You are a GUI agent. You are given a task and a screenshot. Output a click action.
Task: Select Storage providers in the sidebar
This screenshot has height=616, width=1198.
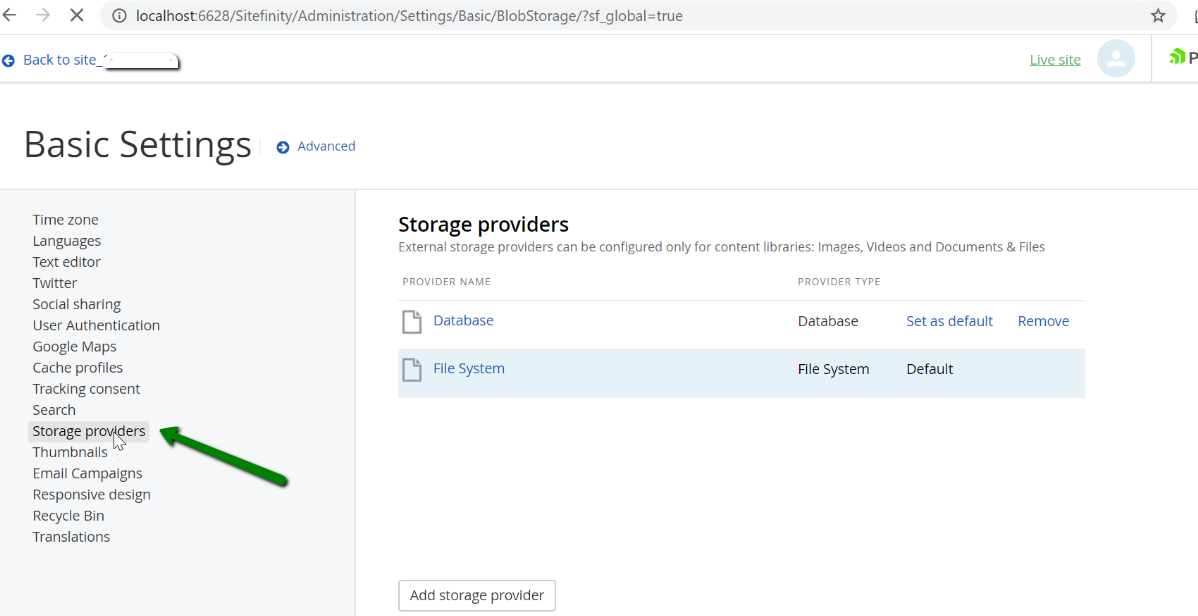coord(88,430)
